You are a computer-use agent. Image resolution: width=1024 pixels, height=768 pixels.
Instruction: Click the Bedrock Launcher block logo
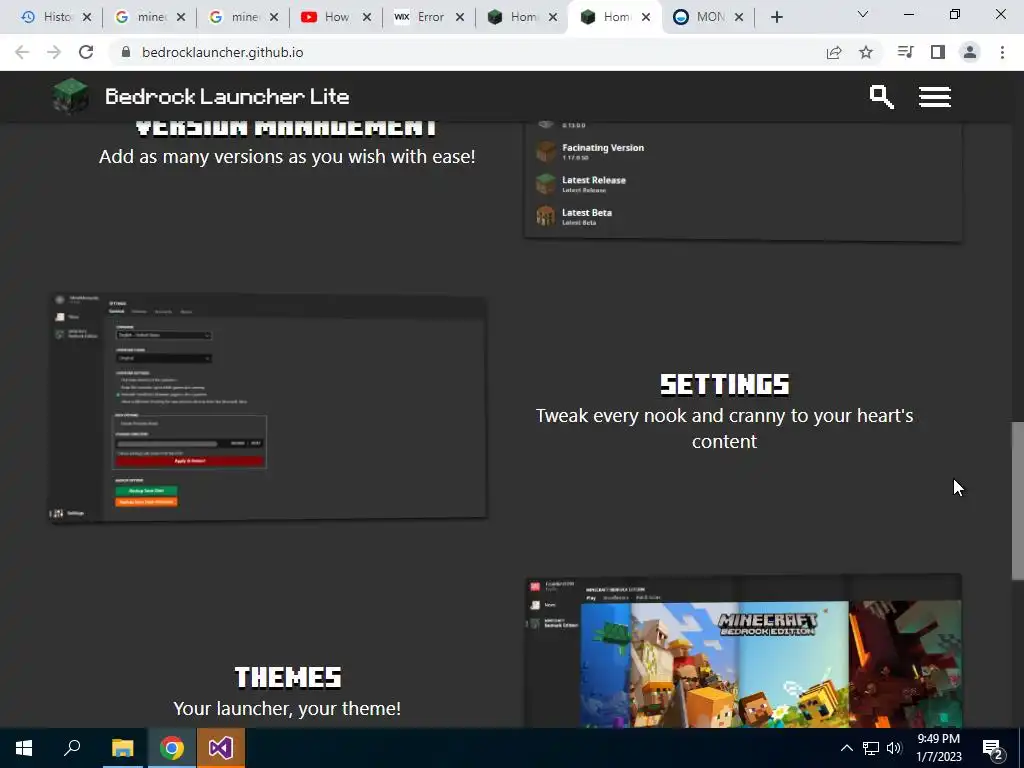[71, 96]
